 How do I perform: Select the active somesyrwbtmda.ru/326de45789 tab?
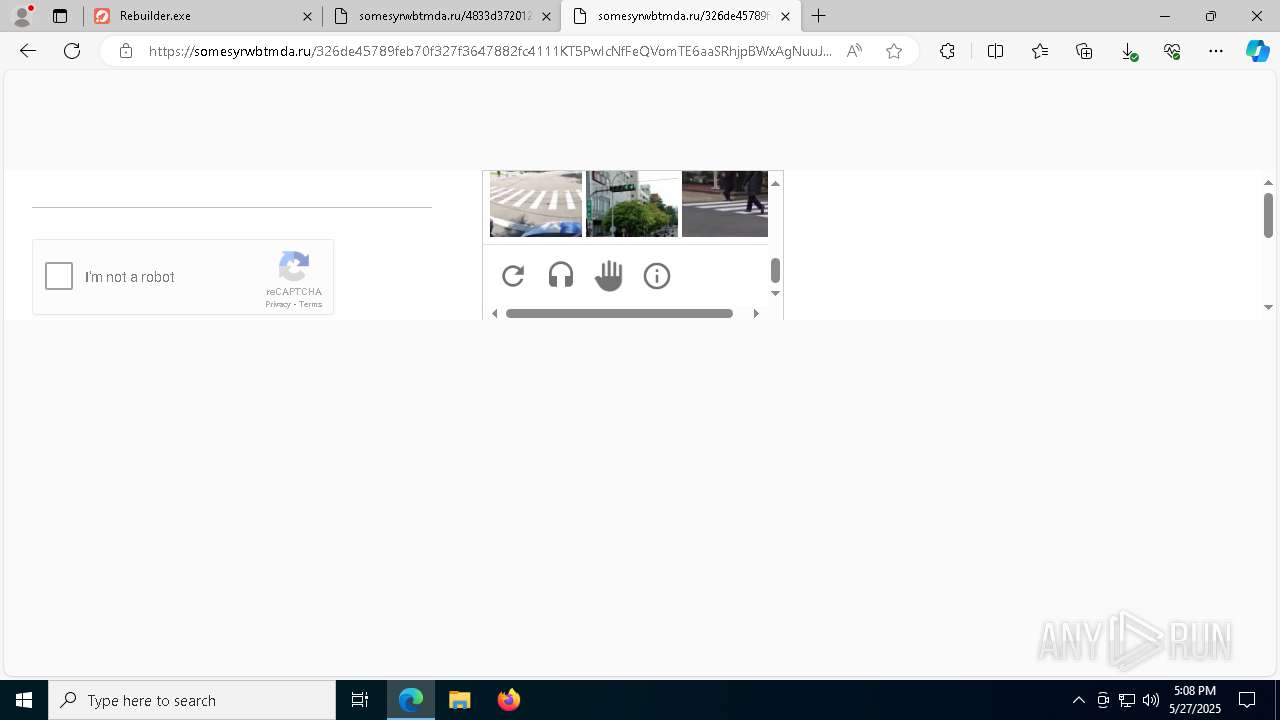(x=681, y=16)
